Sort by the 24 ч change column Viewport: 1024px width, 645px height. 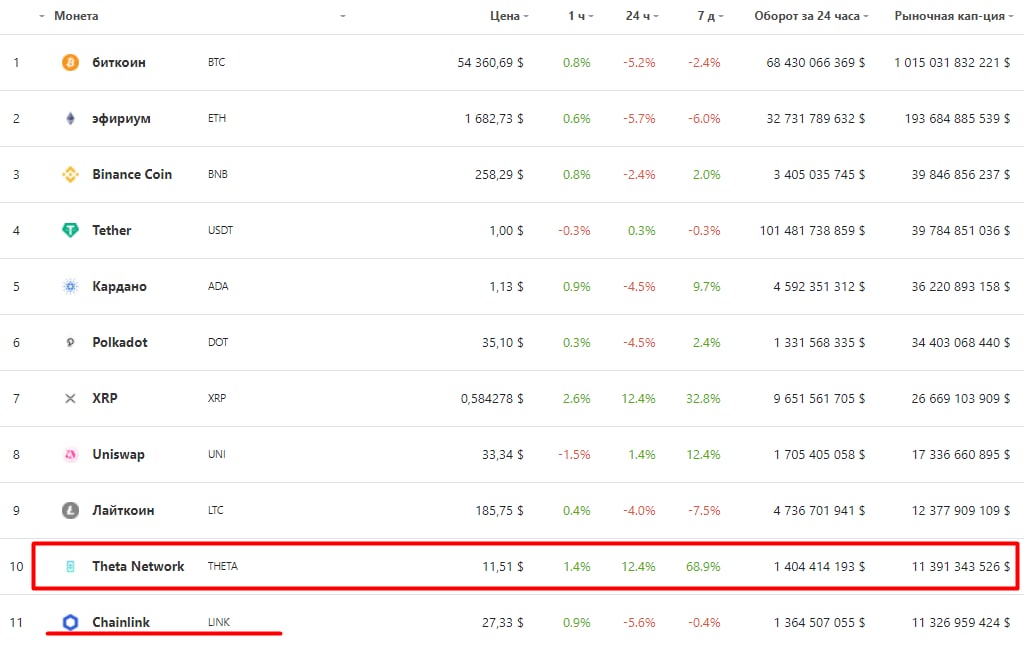(638, 16)
